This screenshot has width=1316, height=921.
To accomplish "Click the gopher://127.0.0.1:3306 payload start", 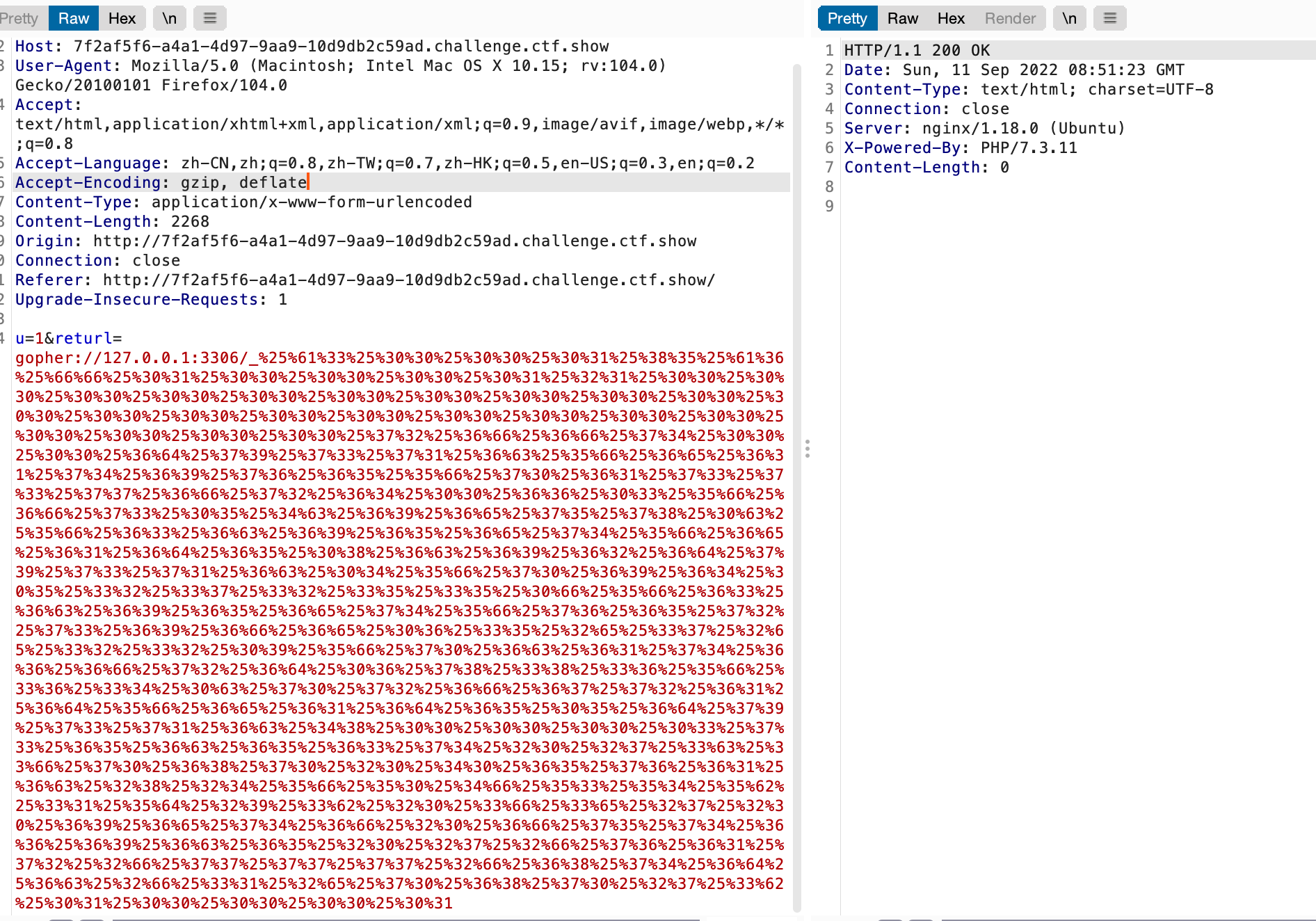I will pyautogui.click(x=127, y=358).
